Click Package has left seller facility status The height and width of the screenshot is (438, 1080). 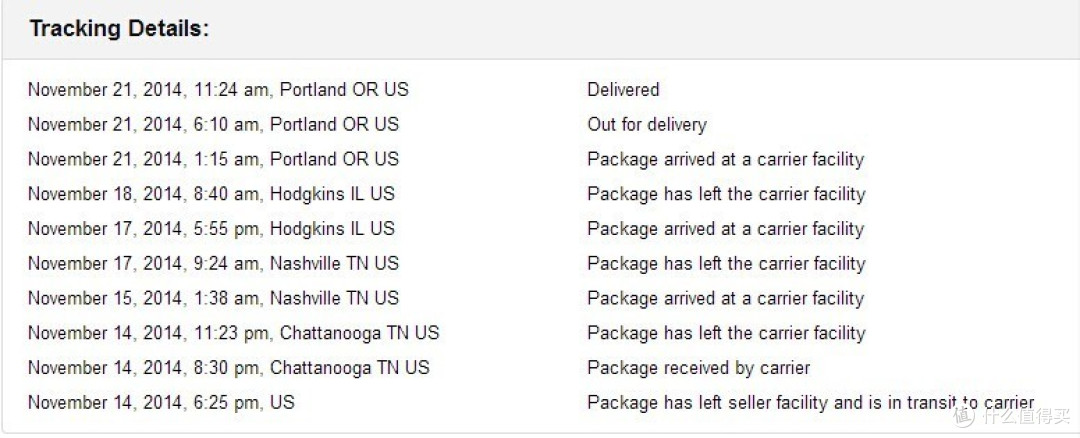[x=811, y=403]
